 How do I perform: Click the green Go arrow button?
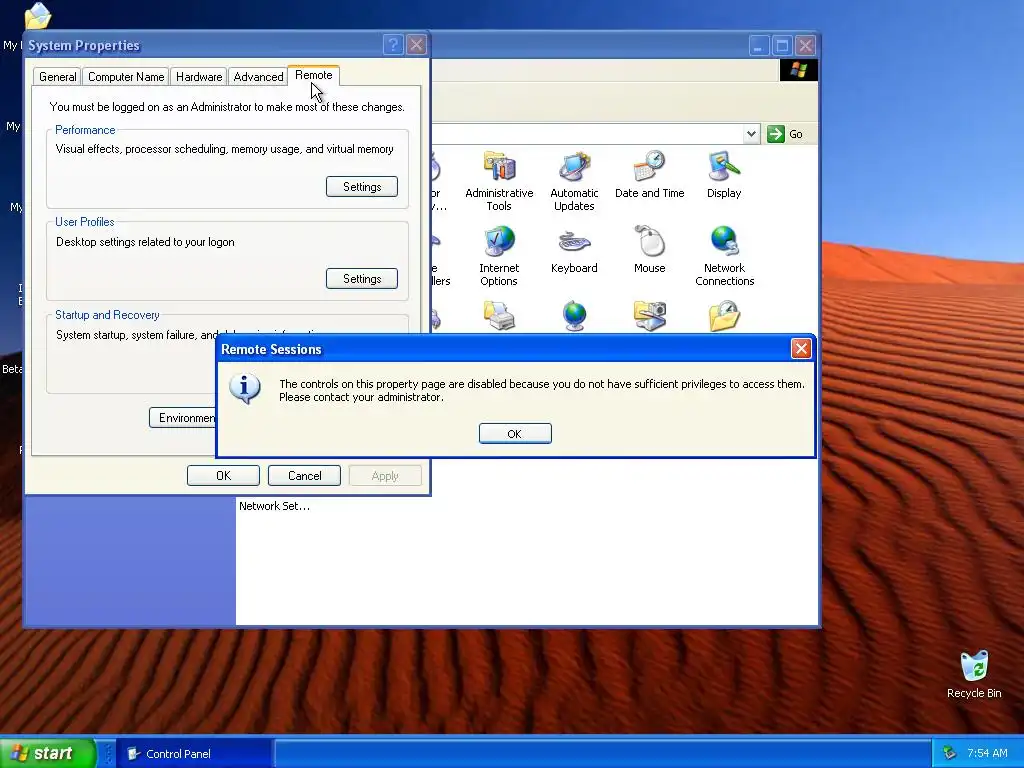[x=775, y=134]
